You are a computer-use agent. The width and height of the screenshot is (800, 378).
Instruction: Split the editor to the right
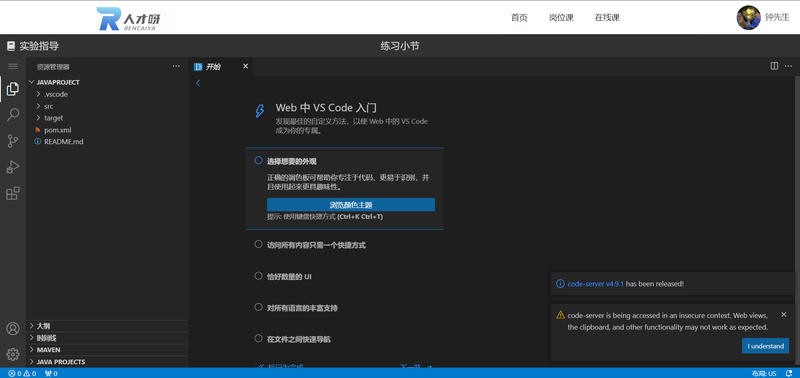click(x=774, y=66)
